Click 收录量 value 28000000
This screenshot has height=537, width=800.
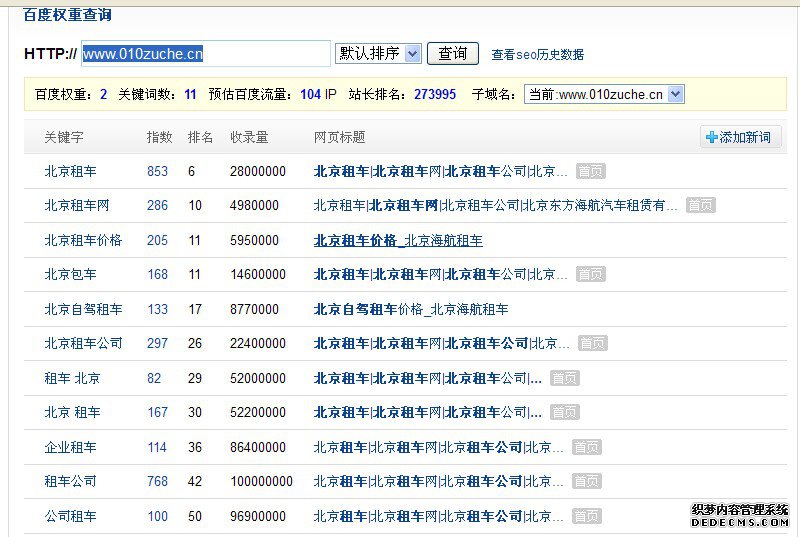258,171
